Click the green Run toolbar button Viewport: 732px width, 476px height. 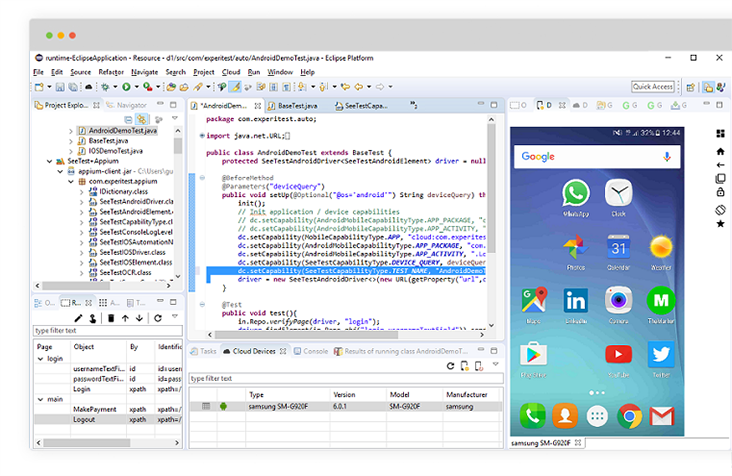click(x=126, y=87)
